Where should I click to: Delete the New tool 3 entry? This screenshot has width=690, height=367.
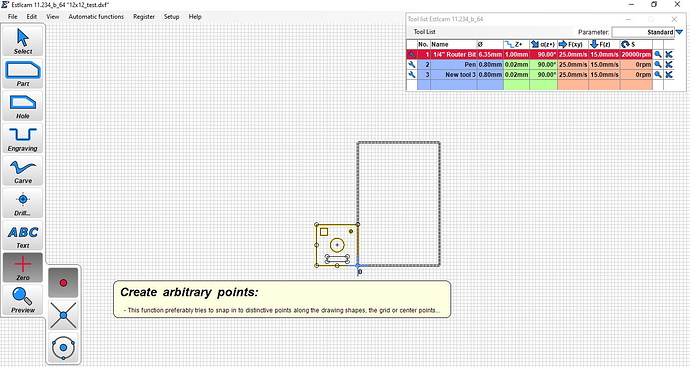point(669,75)
